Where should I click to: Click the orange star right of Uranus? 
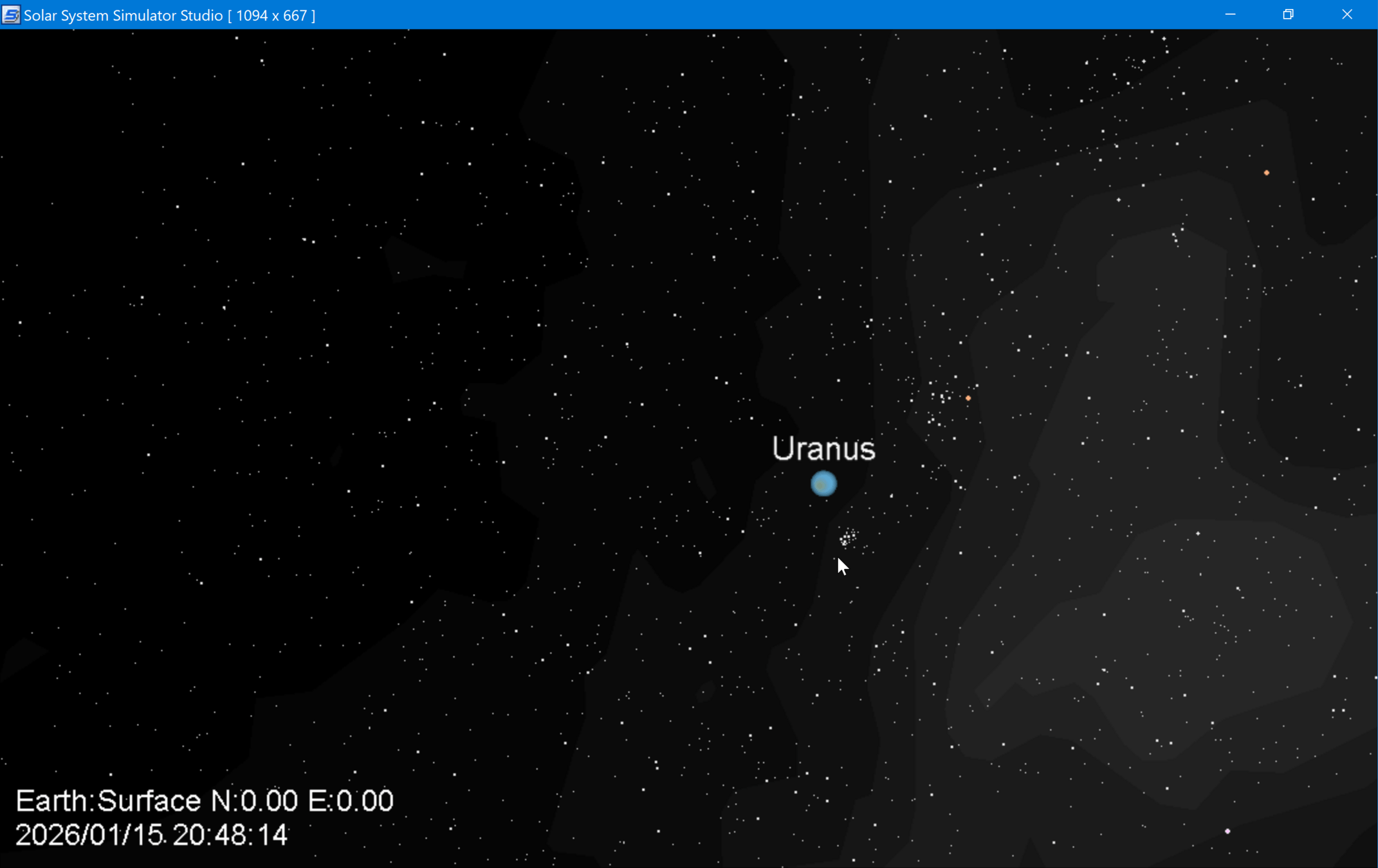pyautogui.click(x=968, y=398)
